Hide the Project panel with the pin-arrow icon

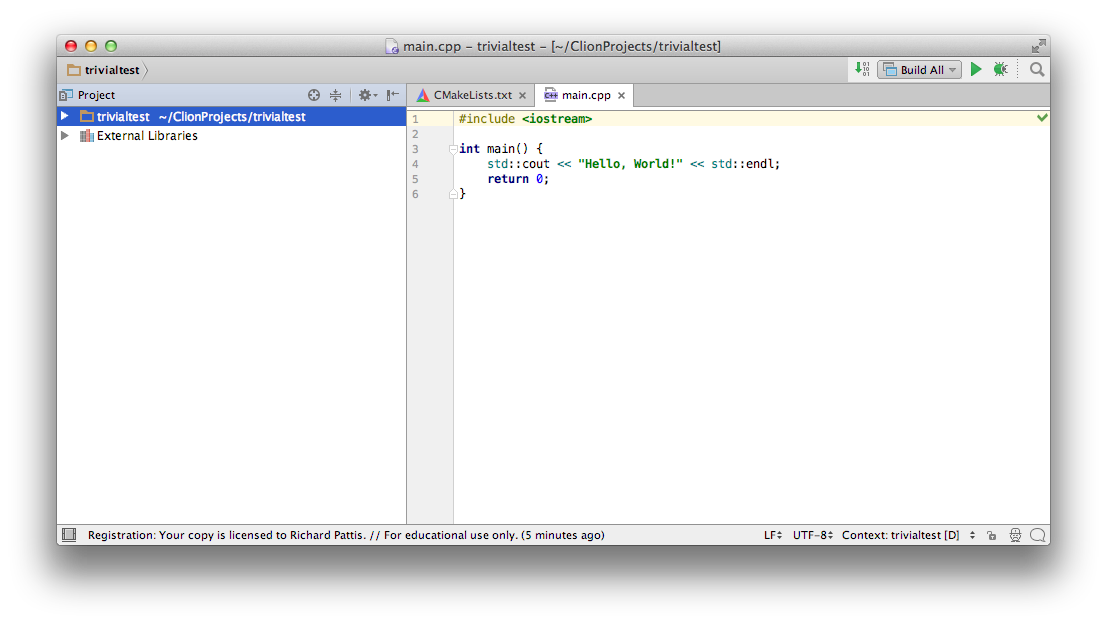392,94
